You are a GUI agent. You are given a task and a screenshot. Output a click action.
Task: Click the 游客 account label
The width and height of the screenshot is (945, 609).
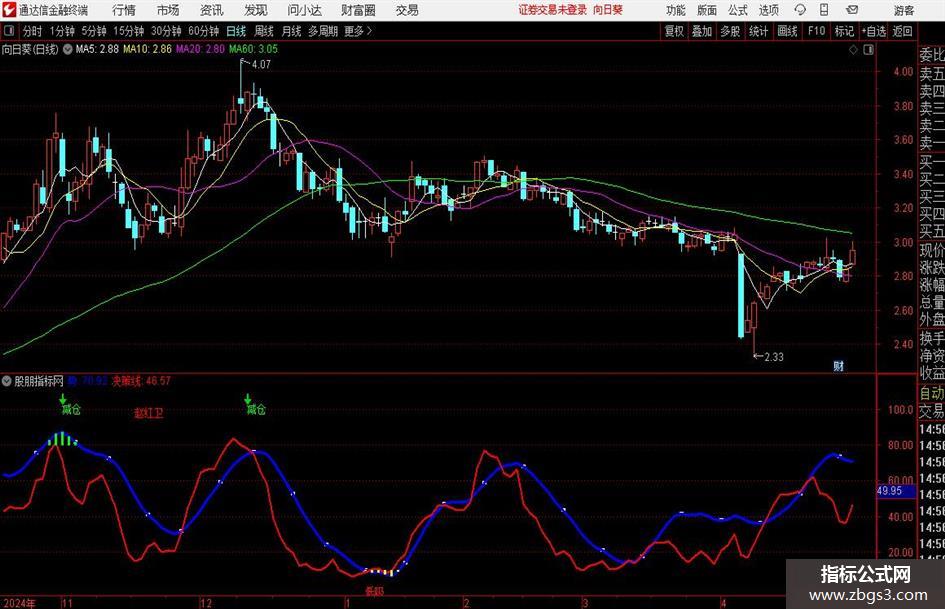pos(904,10)
